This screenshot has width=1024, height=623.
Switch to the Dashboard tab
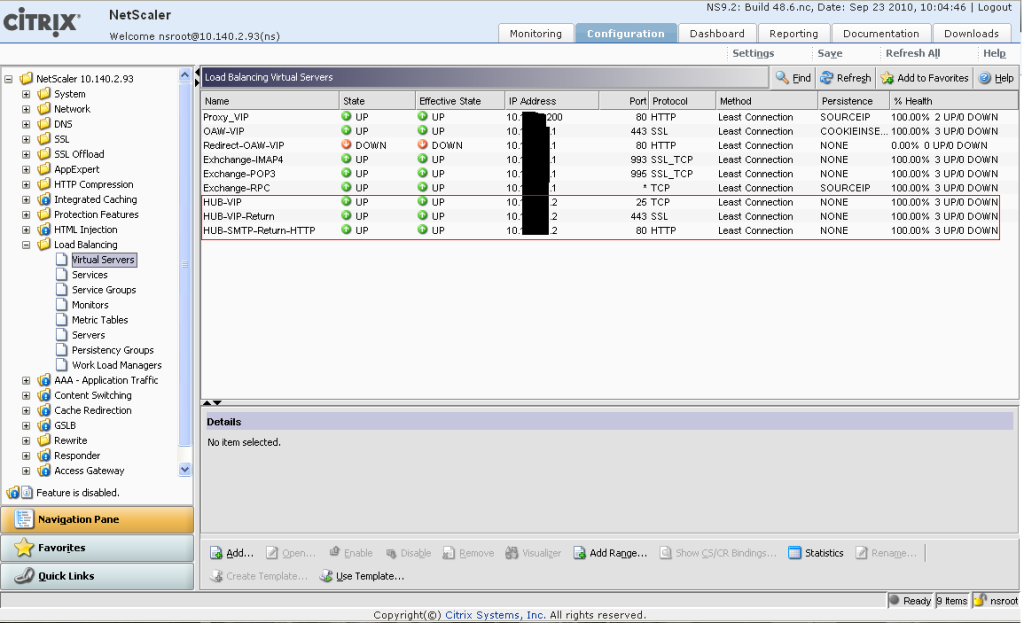717,33
